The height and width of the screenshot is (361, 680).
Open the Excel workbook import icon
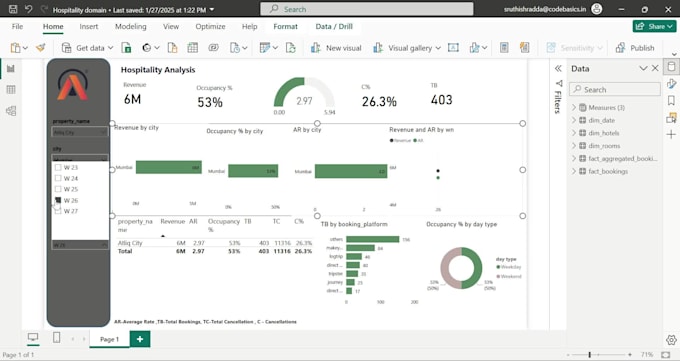(126, 48)
